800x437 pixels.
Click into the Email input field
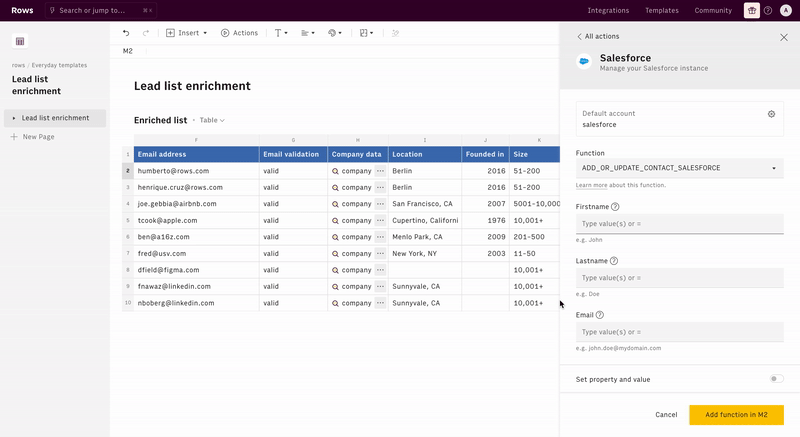pos(680,332)
